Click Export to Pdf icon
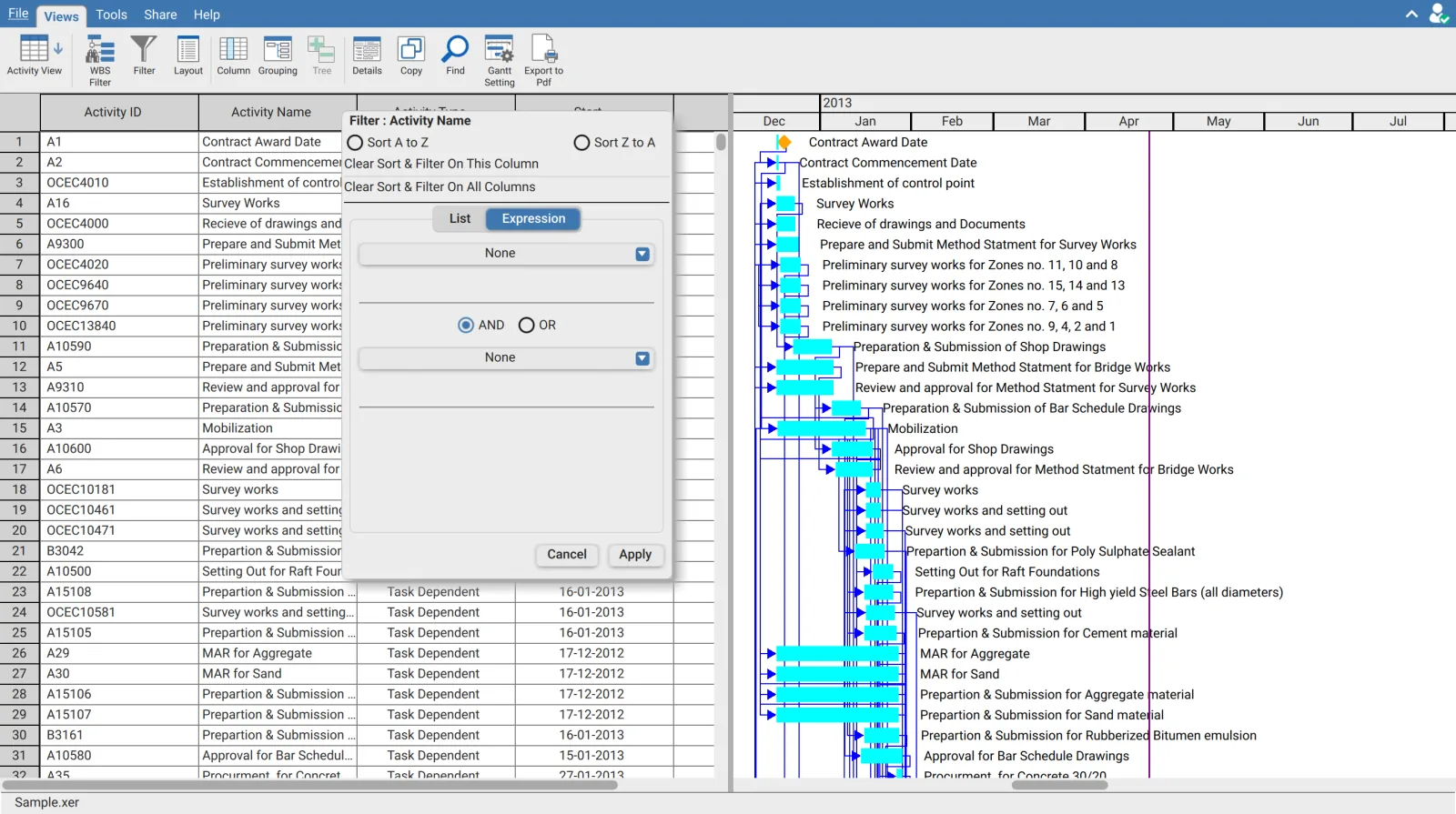This screenshot has height=814, width=1456. pyautogui.click(x=543, y=60)
